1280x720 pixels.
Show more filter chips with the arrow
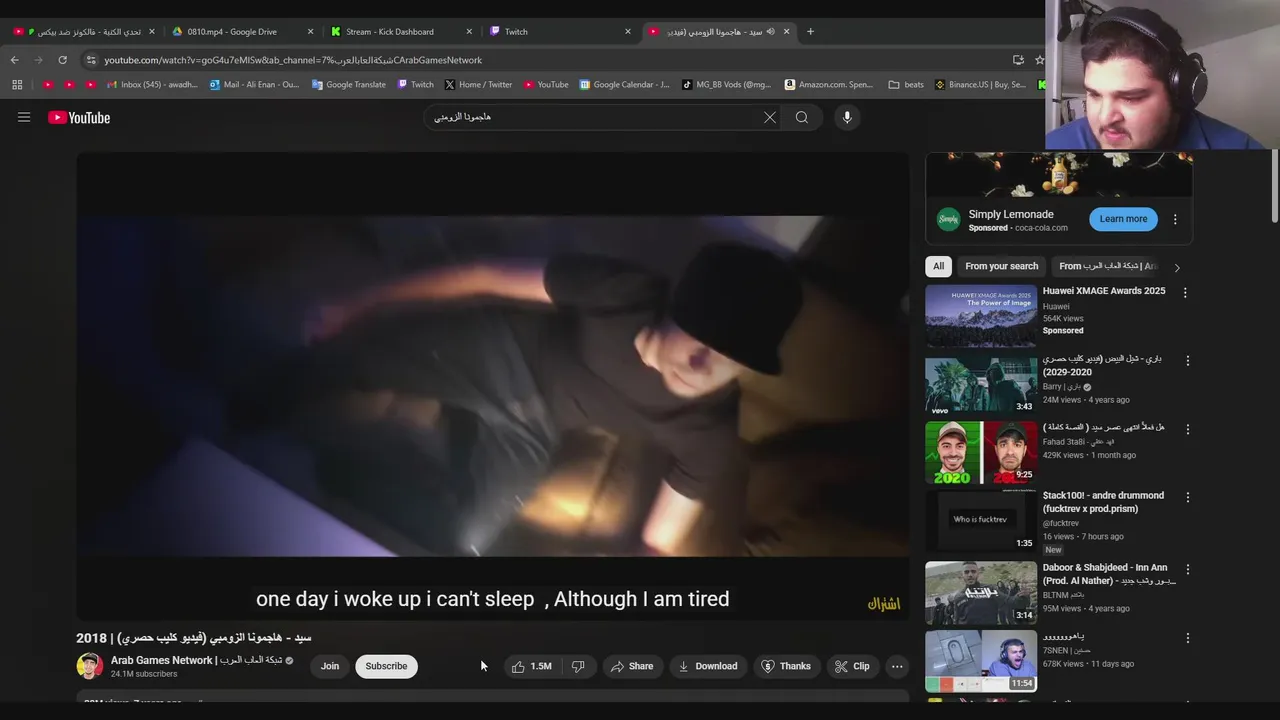(1177, 267)
